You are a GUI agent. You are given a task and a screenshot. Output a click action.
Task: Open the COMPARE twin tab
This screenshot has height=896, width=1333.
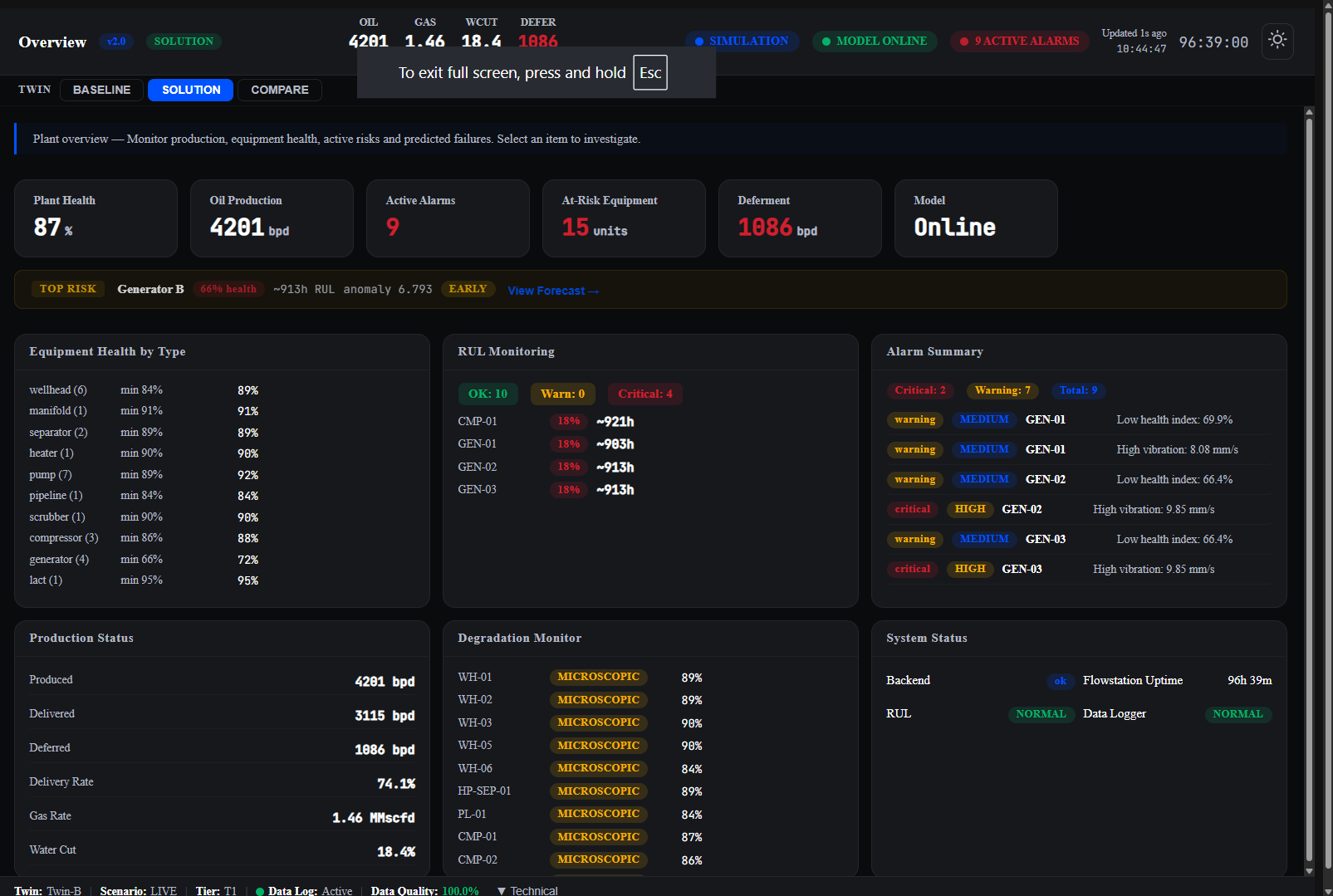coord(280,90)
